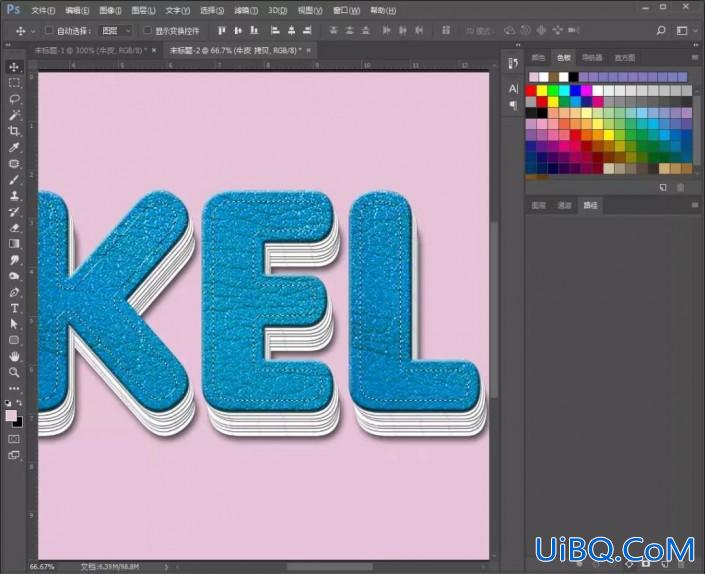Open the History panel icon
Screen dimensions: 705x574
513,63
